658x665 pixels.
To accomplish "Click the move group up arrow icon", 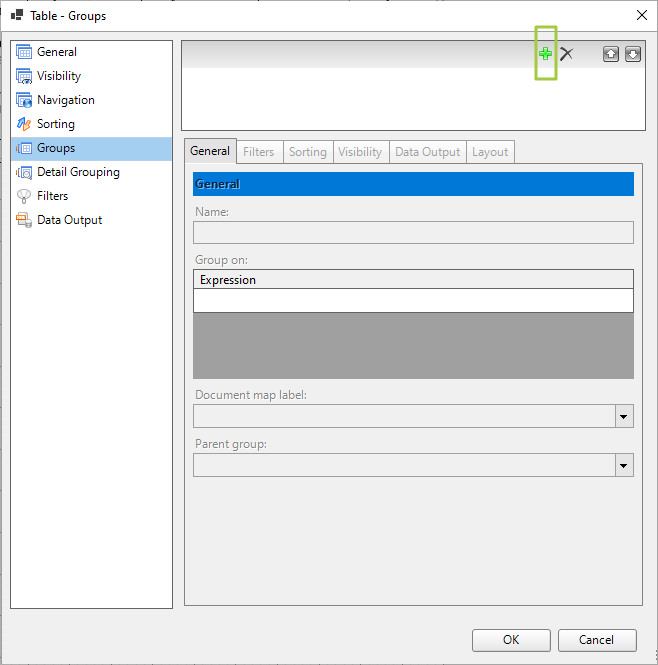I will click(610, 54).
